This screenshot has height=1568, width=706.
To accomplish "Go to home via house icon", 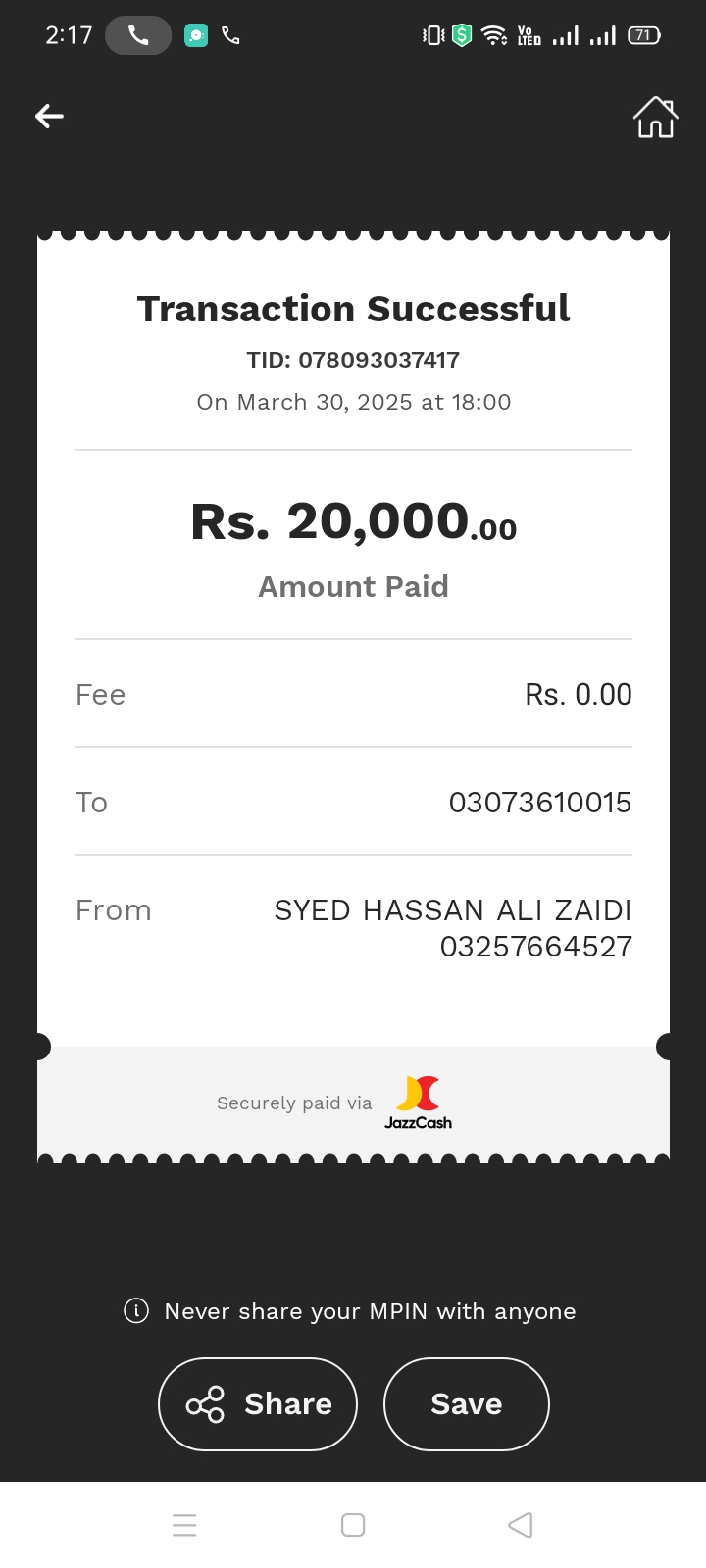I will [655, 118].
